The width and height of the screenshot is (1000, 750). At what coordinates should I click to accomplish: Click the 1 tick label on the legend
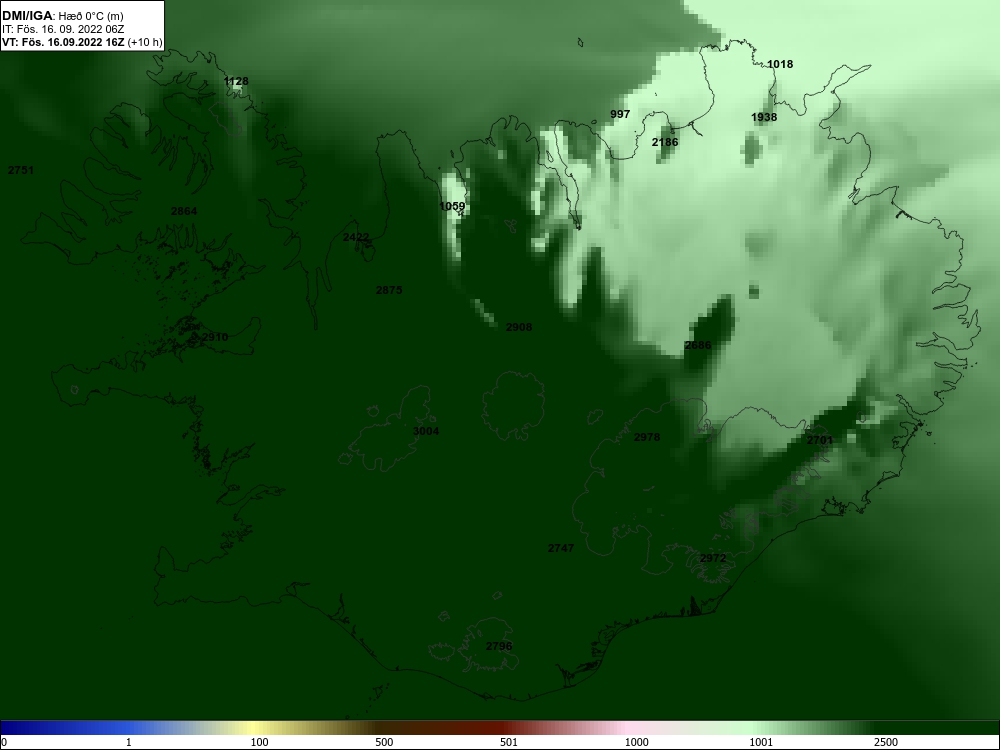click(x=129, y=742)
